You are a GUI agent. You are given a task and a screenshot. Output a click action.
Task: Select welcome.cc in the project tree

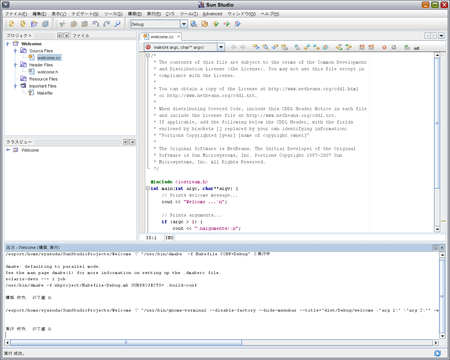(x=49, y=58)
